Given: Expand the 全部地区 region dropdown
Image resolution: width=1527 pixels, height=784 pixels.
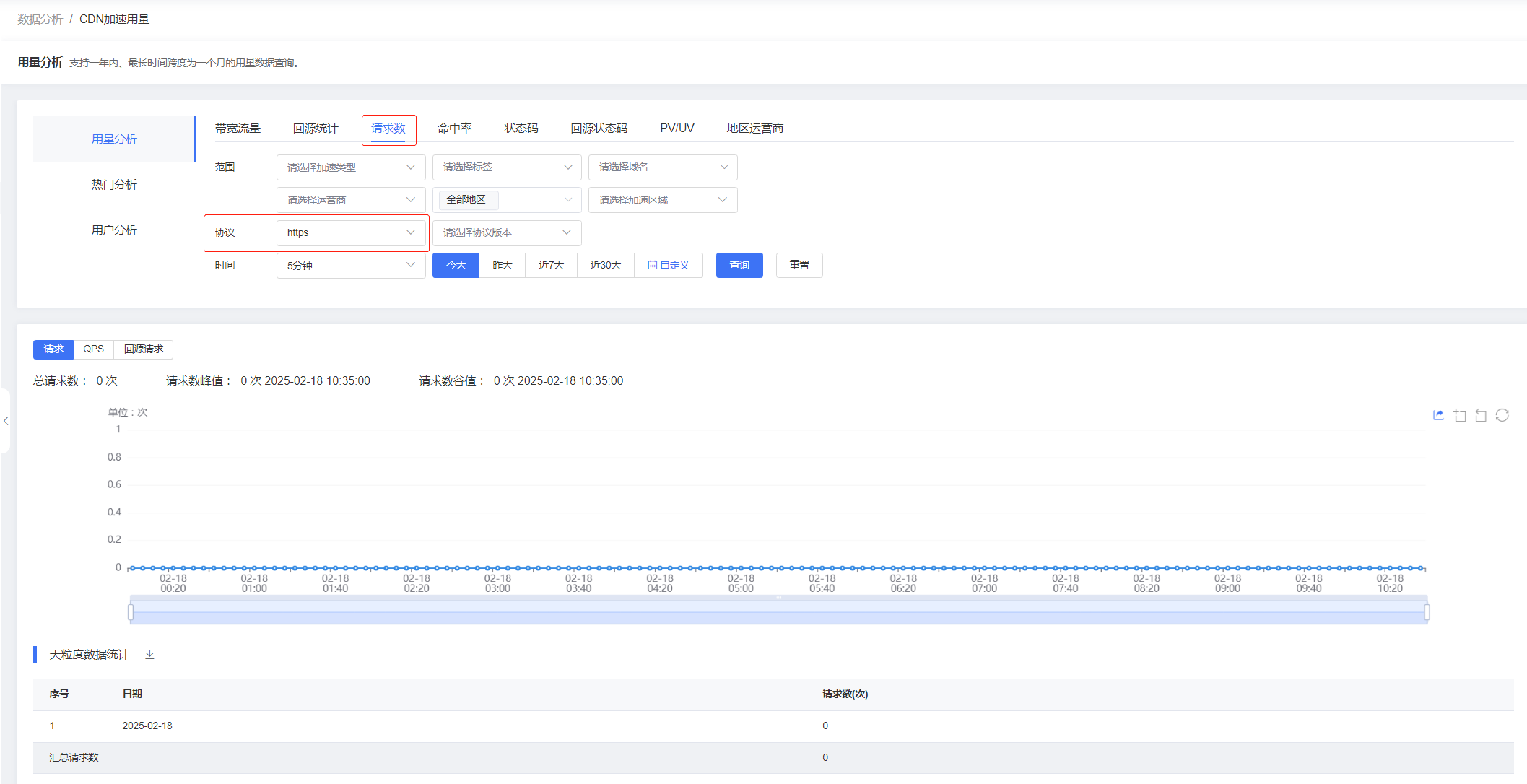Looking at the screenshot, I should [507, 200].
